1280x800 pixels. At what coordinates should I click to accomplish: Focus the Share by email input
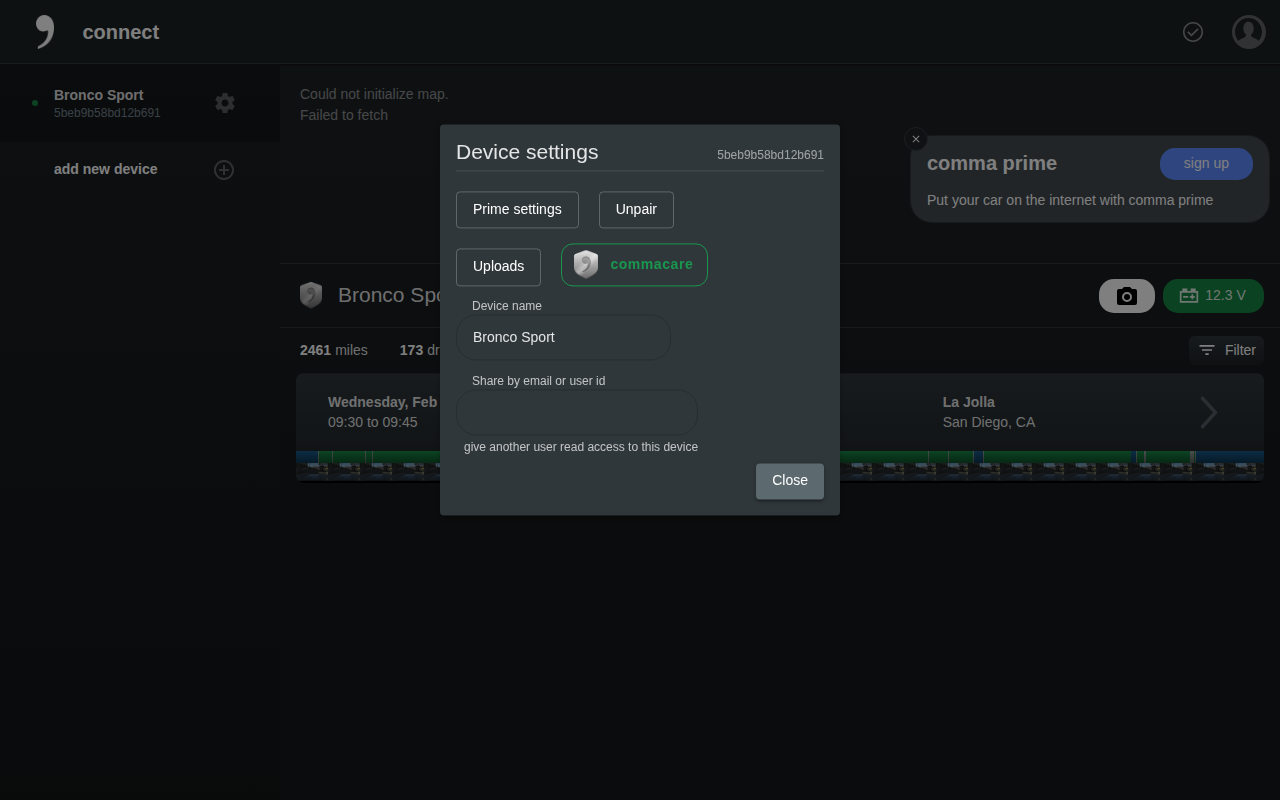pos(577,412)
